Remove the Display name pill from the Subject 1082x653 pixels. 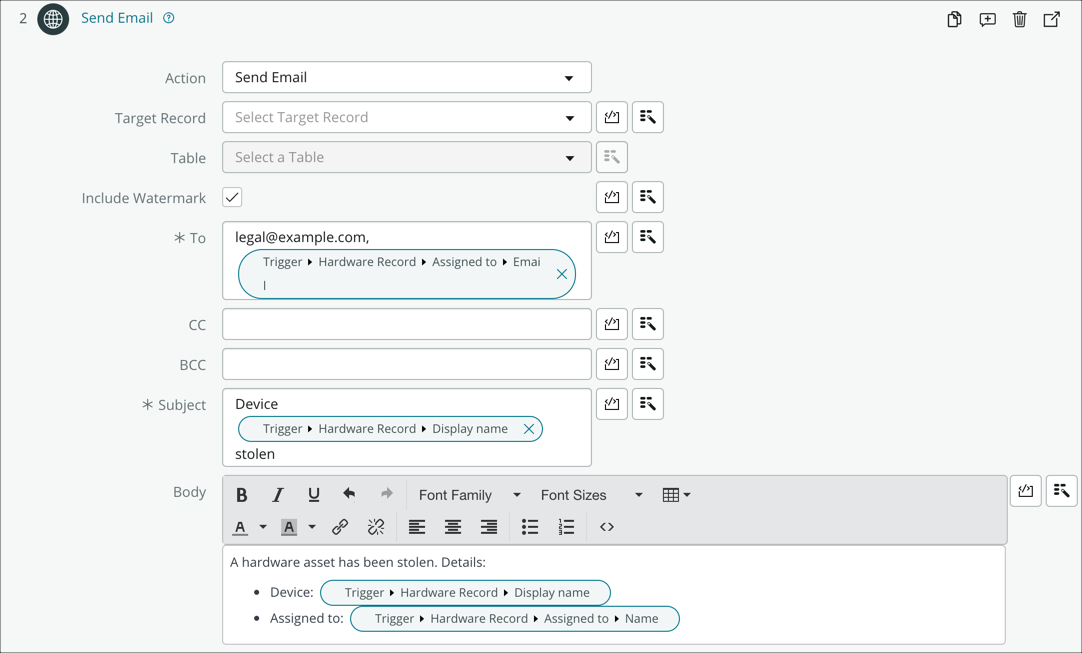pos(529,428)
